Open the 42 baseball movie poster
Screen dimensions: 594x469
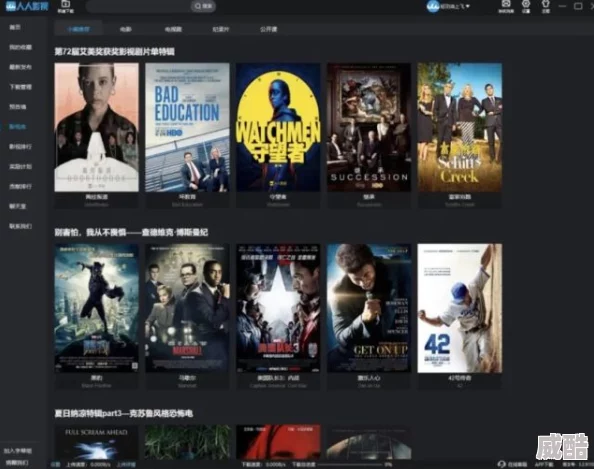tap(460, 308)
